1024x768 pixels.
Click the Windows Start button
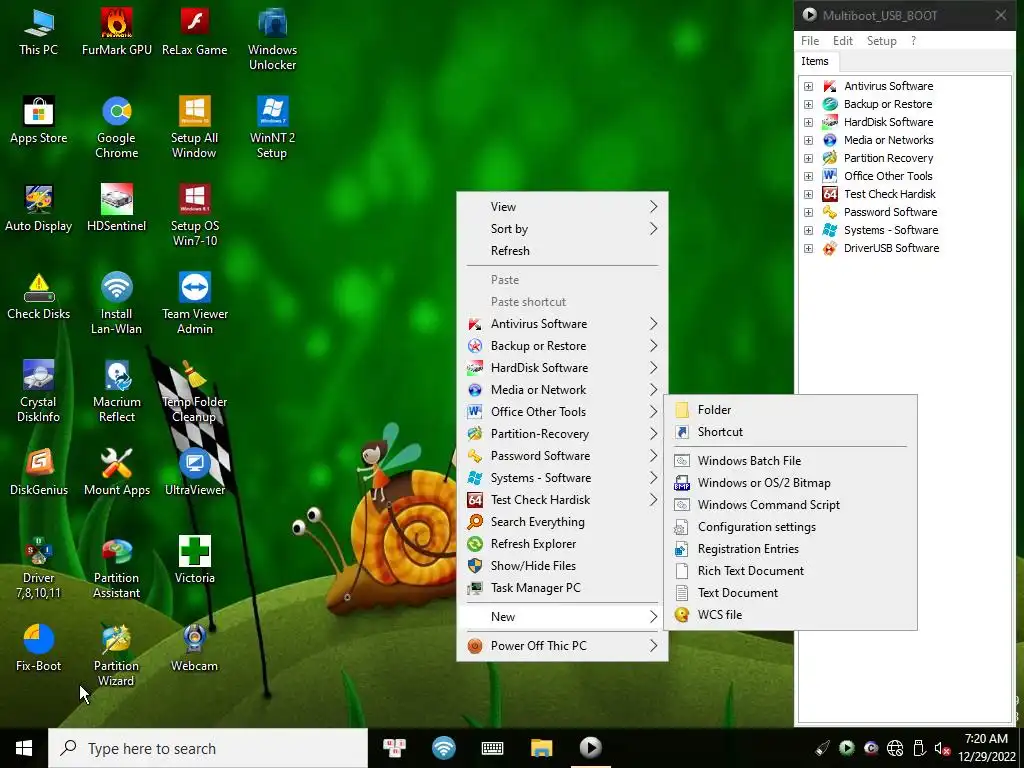[x=24, y=748]
